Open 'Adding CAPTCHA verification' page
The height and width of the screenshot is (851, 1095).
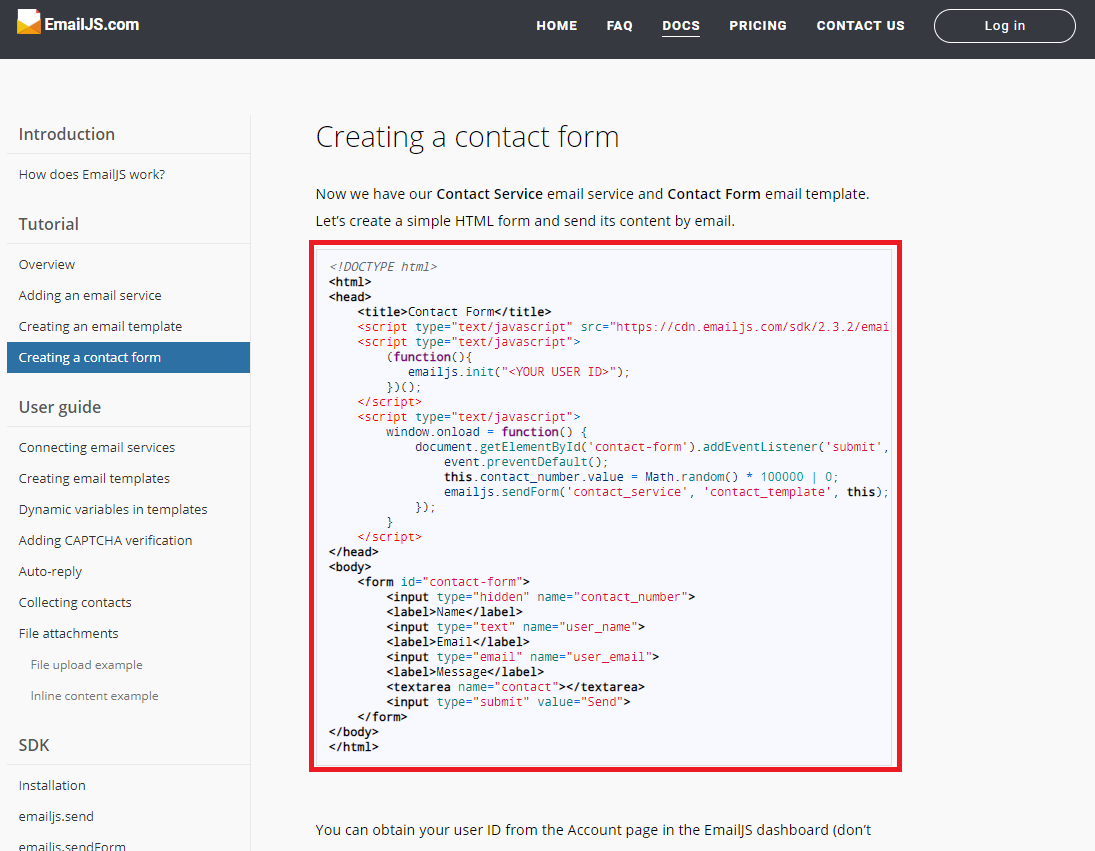[x=105, y=540]
